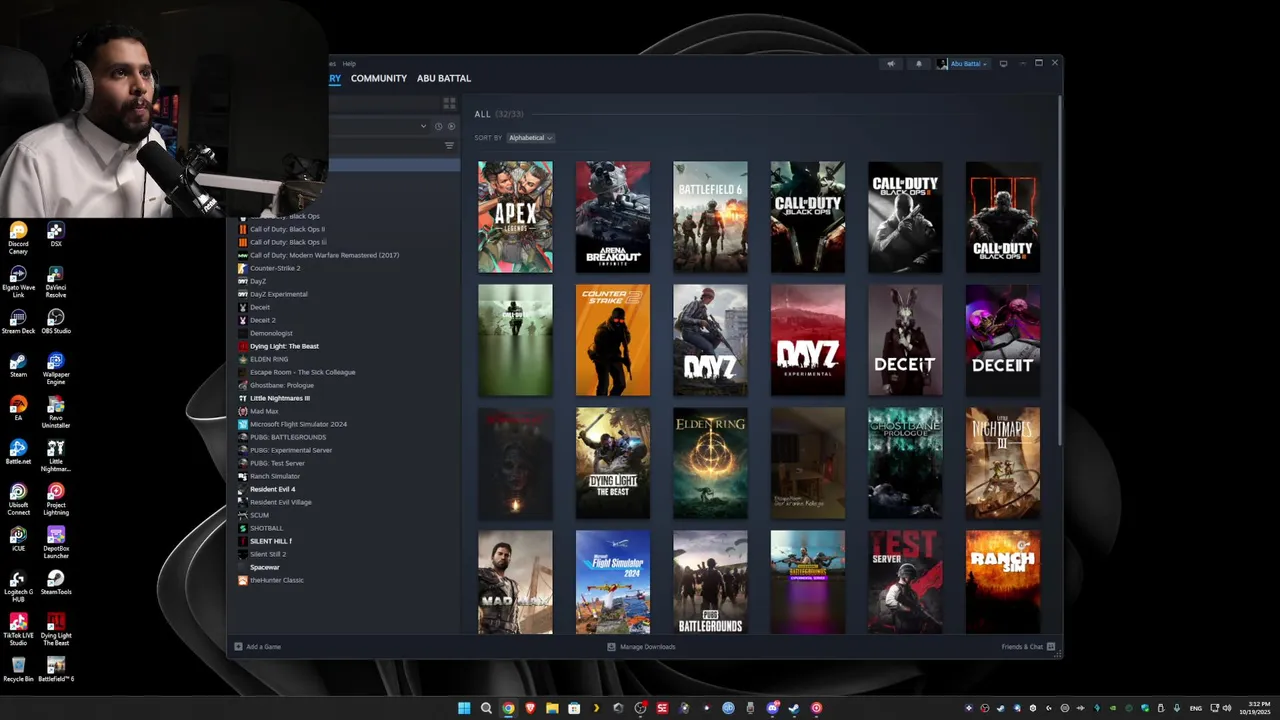
Task: Launch SteamTools desktop shortcut
Action: (56, 582)
